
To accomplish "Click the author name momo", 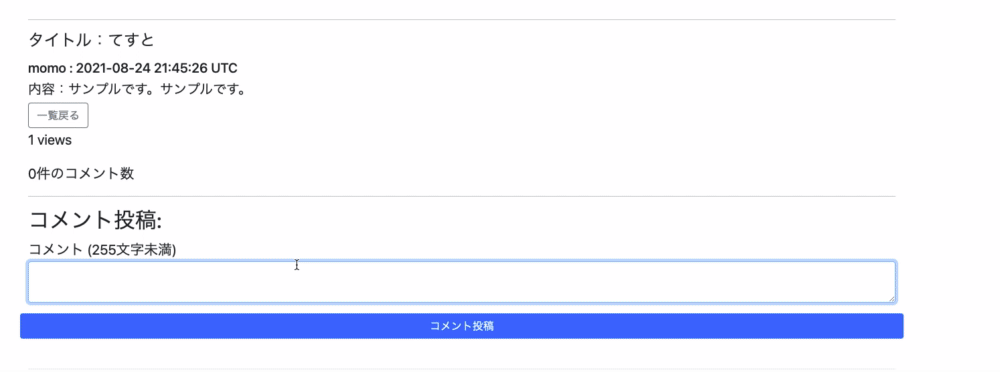I will (x=47, y=68).
